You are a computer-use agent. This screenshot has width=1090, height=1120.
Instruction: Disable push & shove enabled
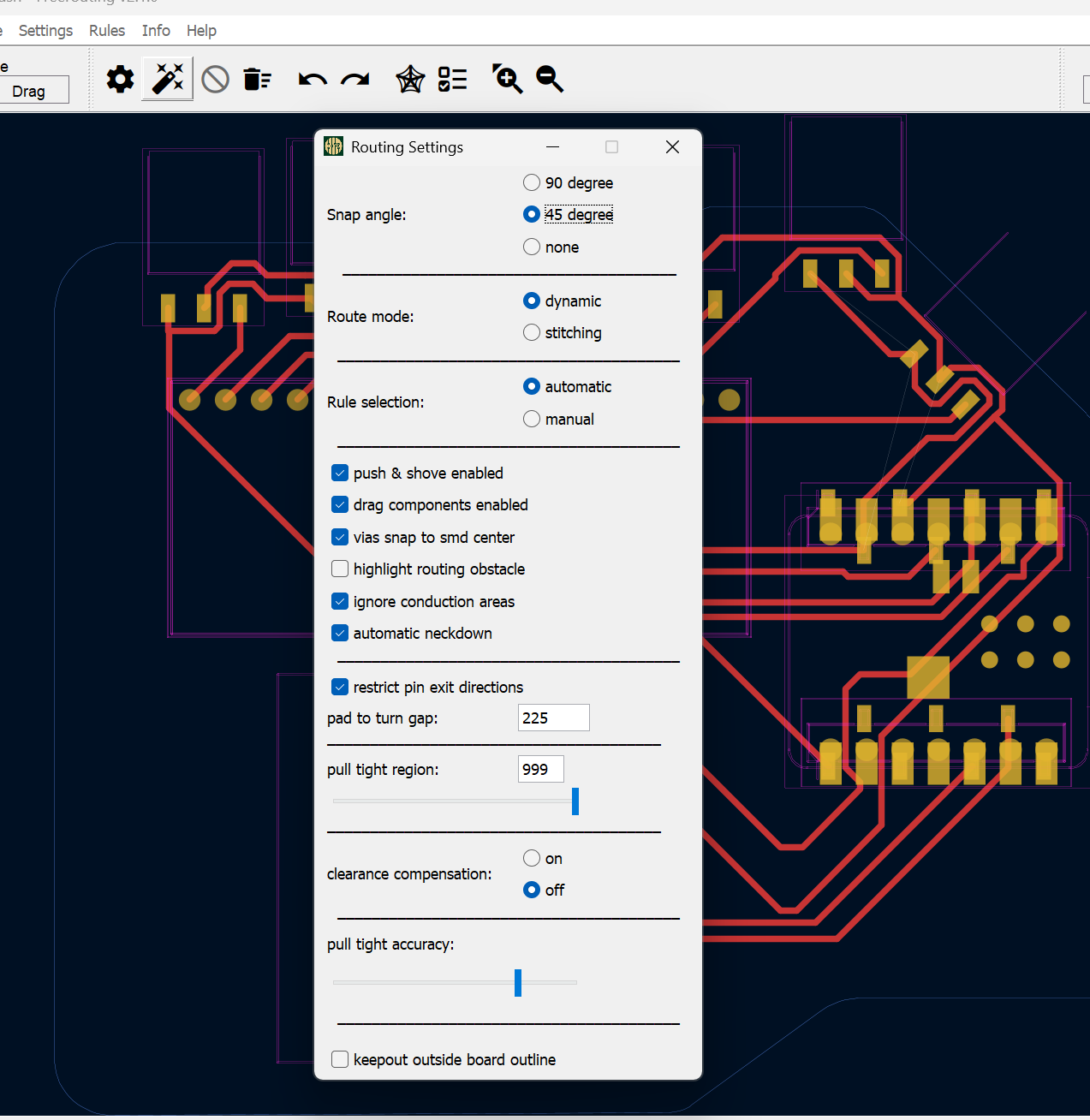coord(340,473)
